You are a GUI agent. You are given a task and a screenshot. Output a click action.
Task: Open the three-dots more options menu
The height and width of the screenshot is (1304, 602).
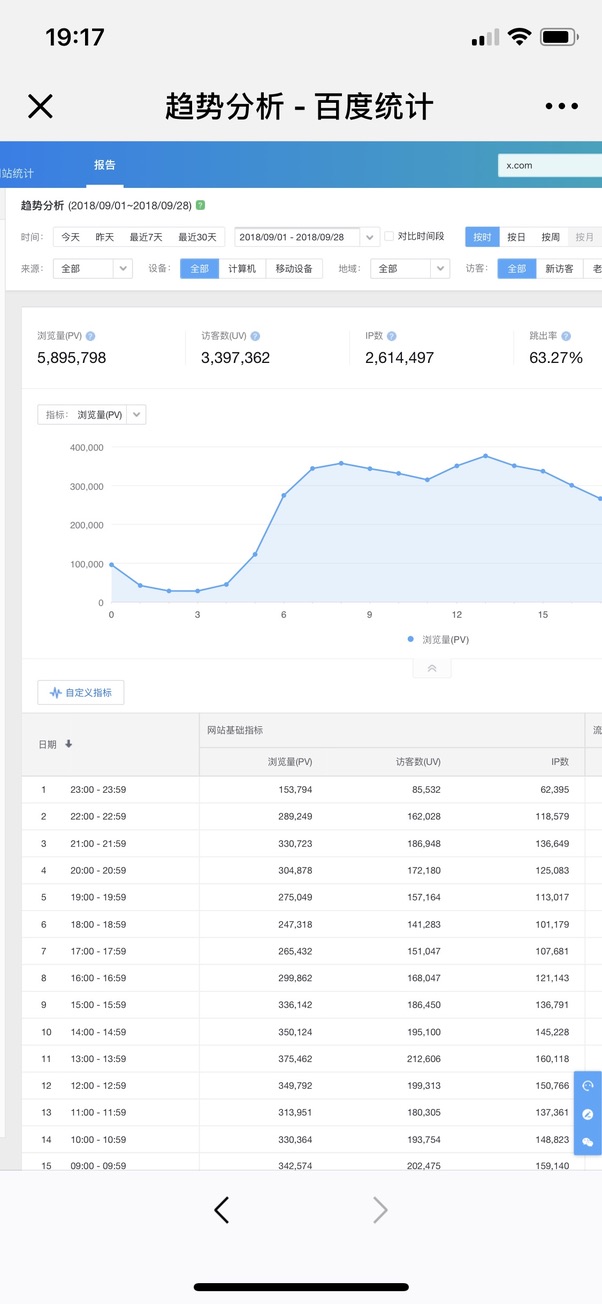coord(561,107)
